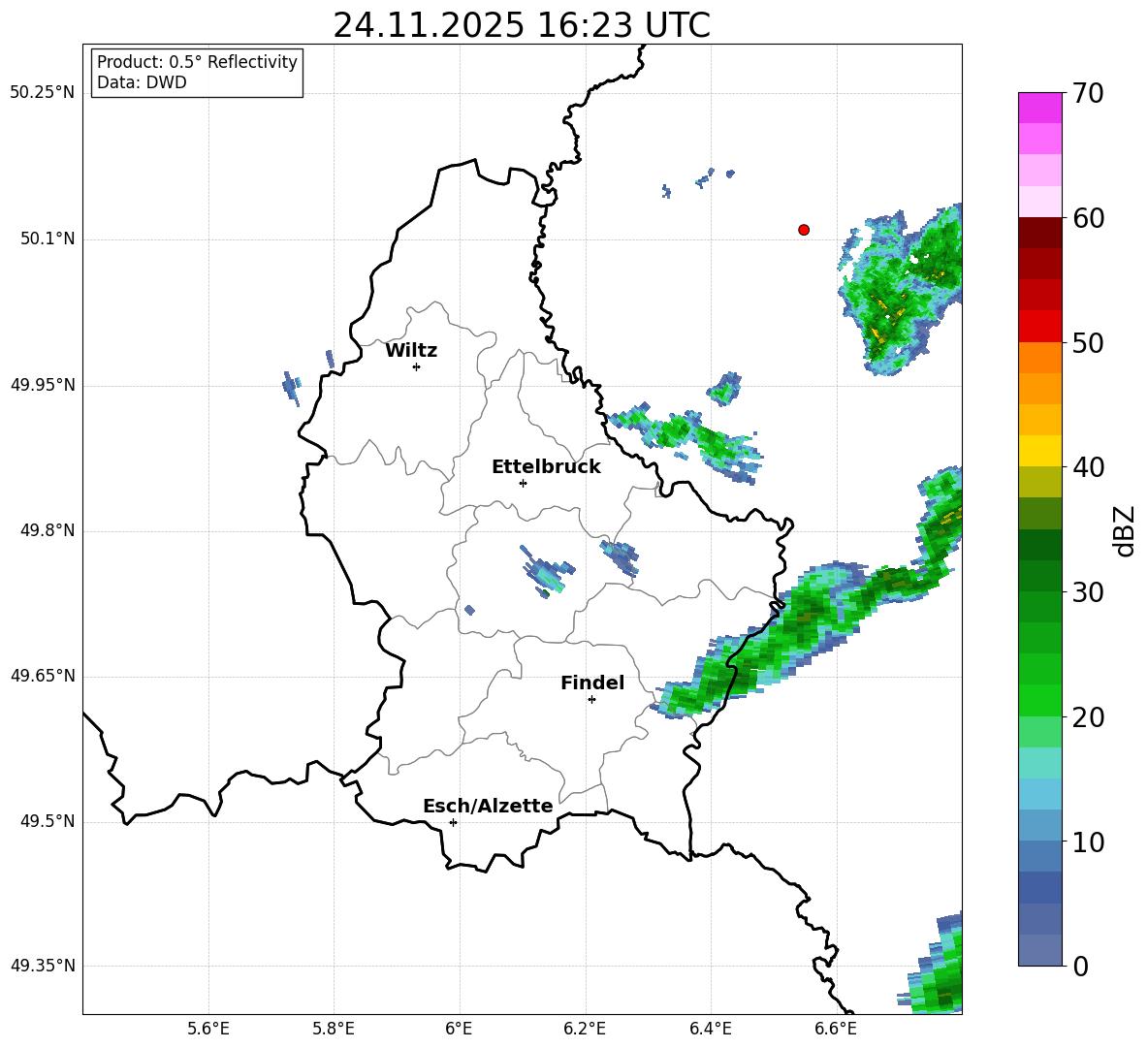Click the small echo west of Wiltz
1148x1048 pixels.
292,389
